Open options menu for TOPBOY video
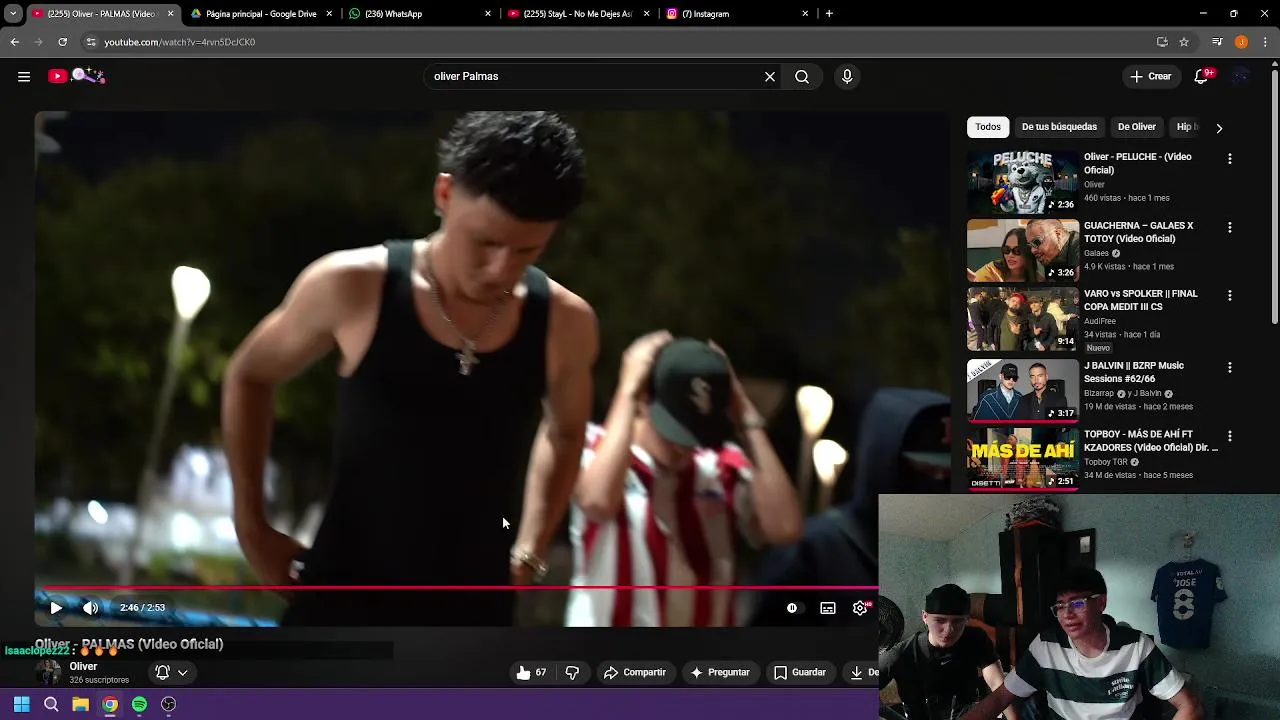The height and width of the screenshot is (720, 1280). point(1229,436)
